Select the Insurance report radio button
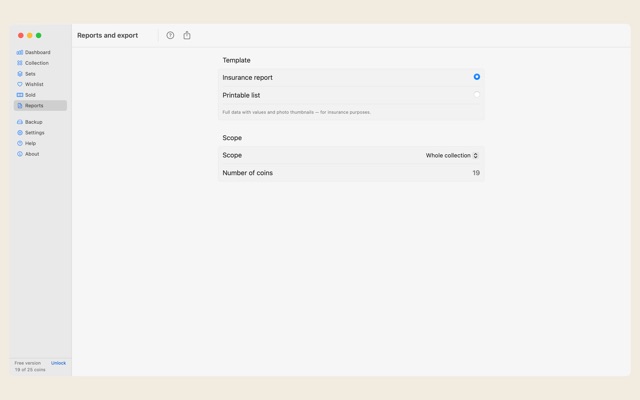The image size is (640, 400). click(476, 77)
